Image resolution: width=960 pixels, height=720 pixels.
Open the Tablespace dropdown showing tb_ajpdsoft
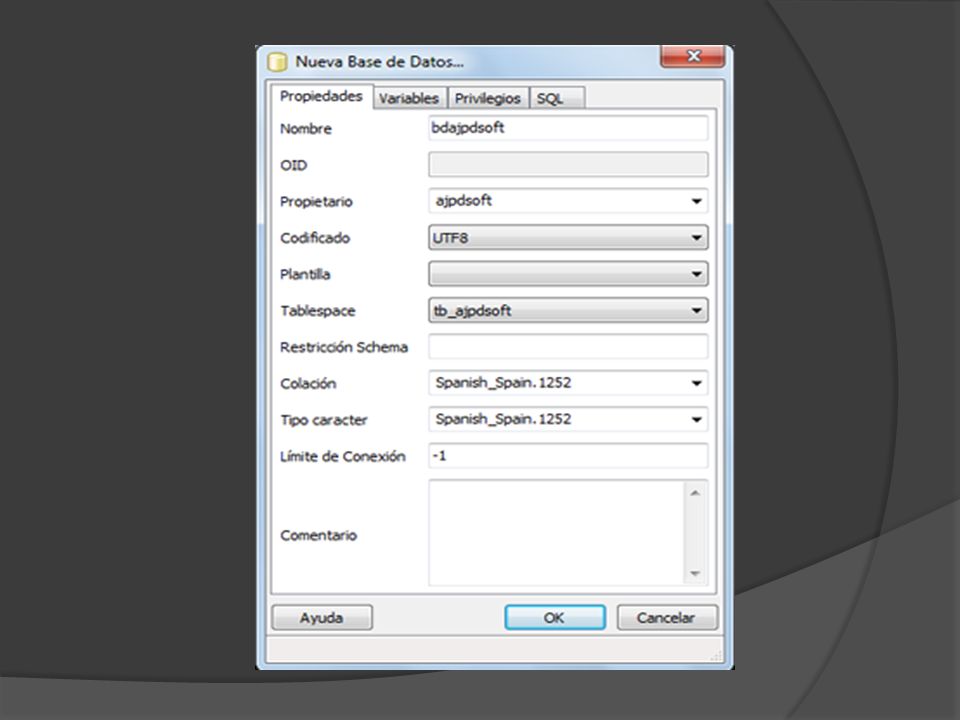click(568, 310)
